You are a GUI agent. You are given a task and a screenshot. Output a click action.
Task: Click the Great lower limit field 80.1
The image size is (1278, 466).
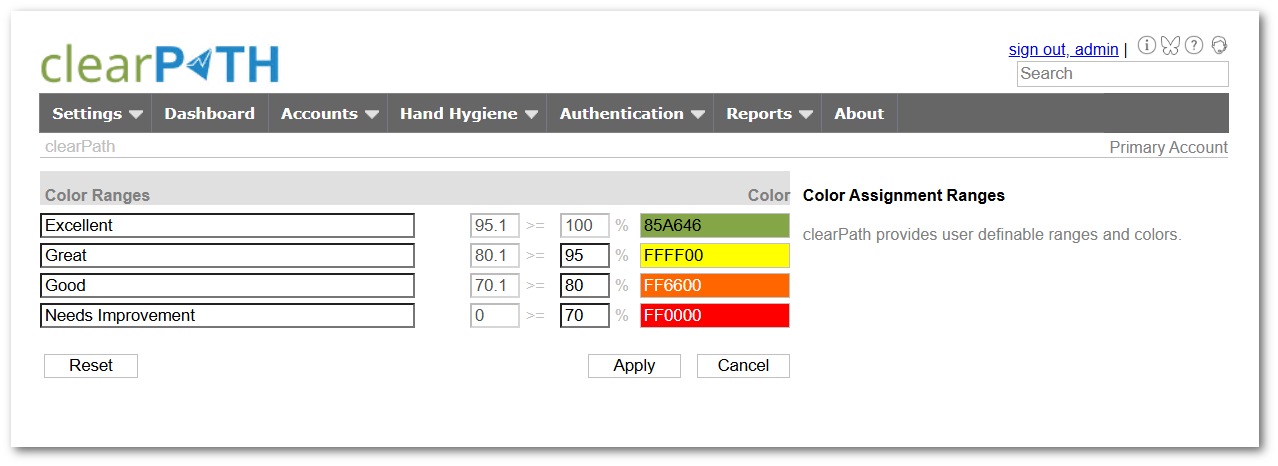click(x=495, y=255)
